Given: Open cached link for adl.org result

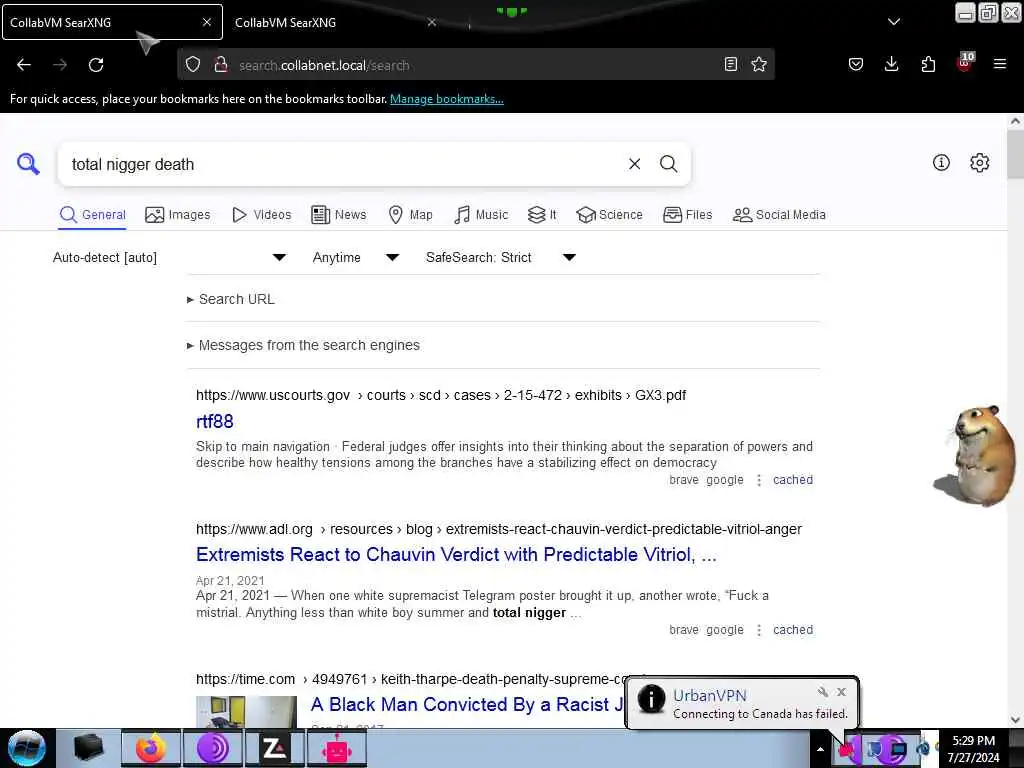Looking at the screenshot, I should (x=793, y=630).
